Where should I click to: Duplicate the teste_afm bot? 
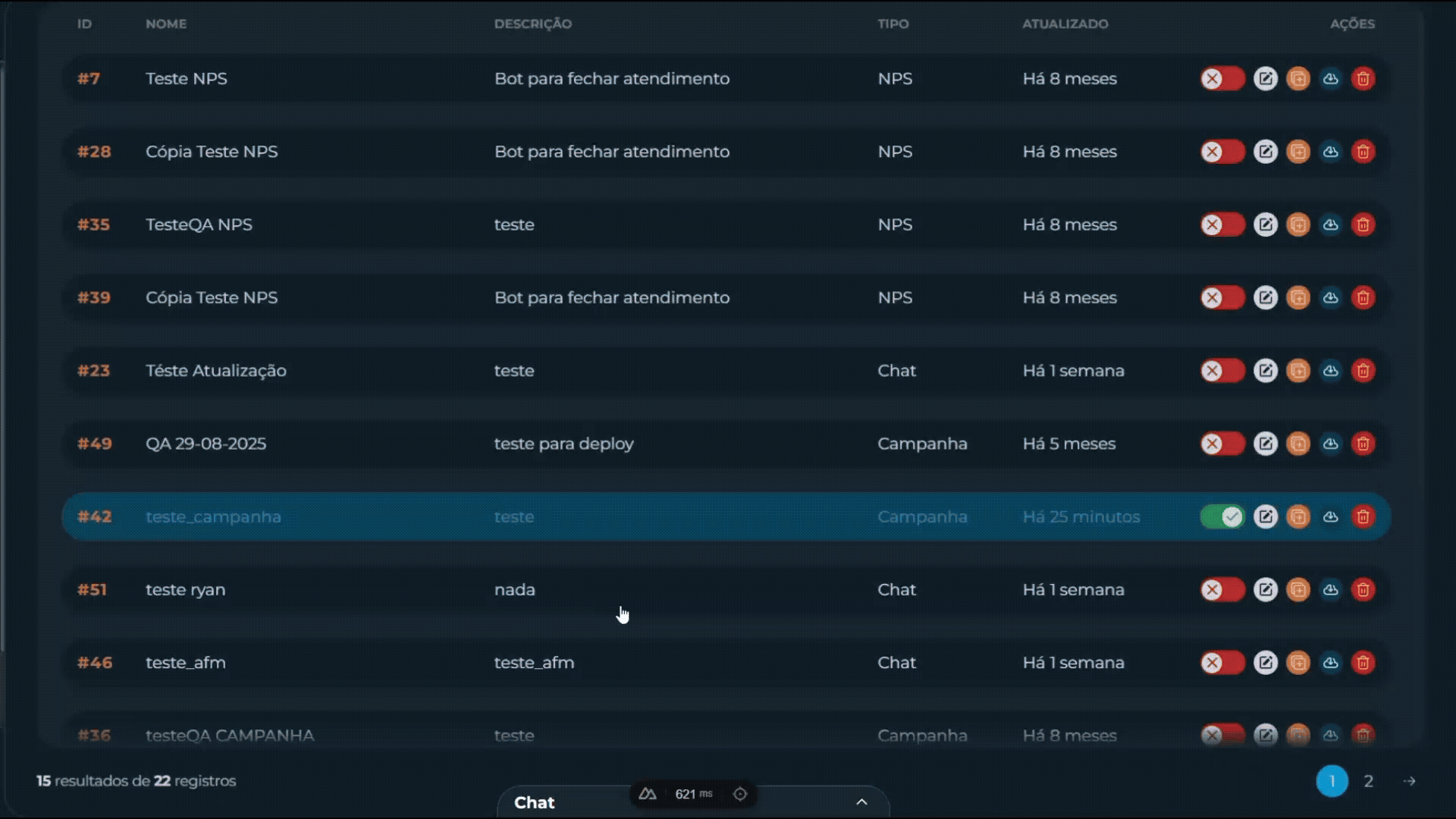pos(1298,663)
